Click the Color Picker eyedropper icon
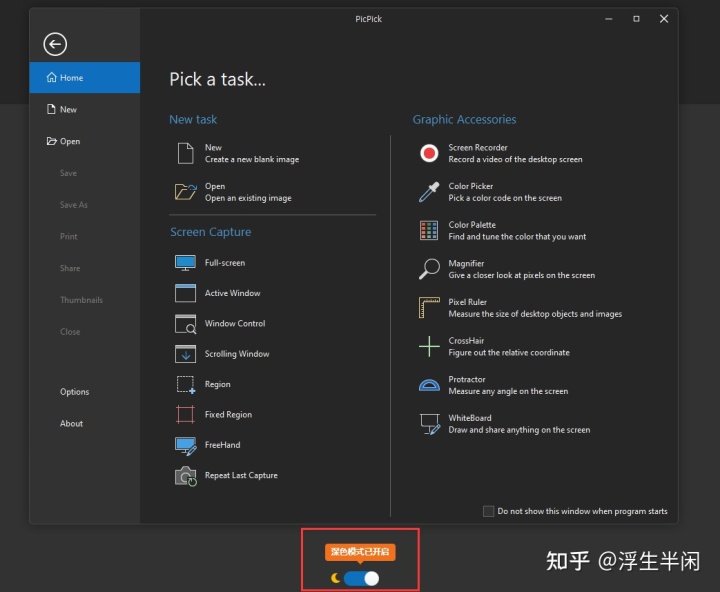720x592 pixels. [429, 192]
